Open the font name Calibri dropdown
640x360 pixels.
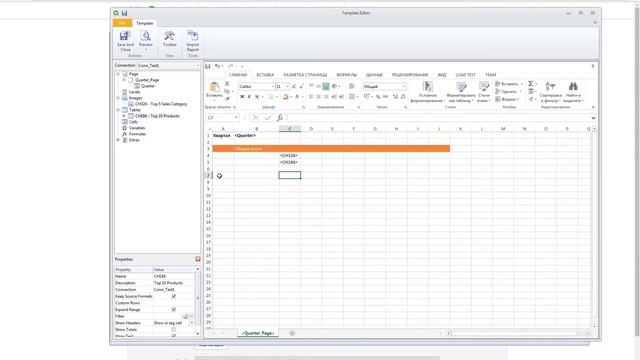[273, 87]
